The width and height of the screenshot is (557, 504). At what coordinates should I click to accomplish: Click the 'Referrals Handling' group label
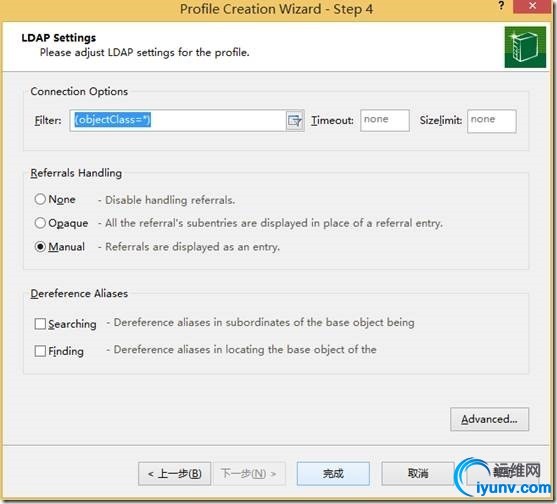click(x=76, y=173)
